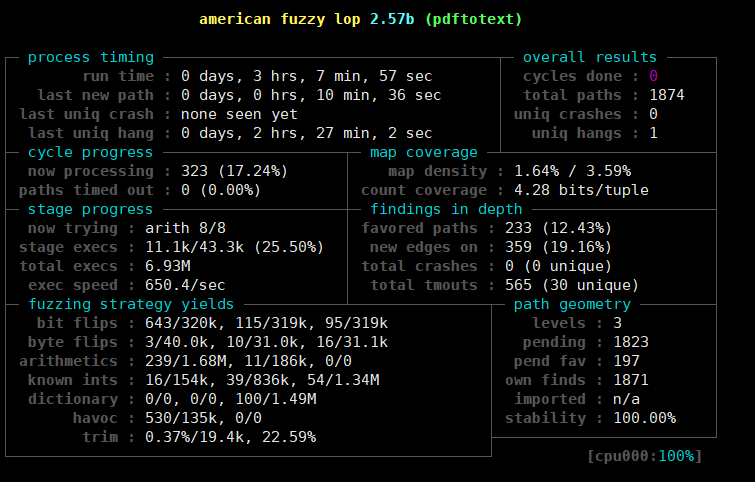This screenshot has width=755, height=482.
Task: Click total execs value '6.93M'
Action: [x=168, y=266]
